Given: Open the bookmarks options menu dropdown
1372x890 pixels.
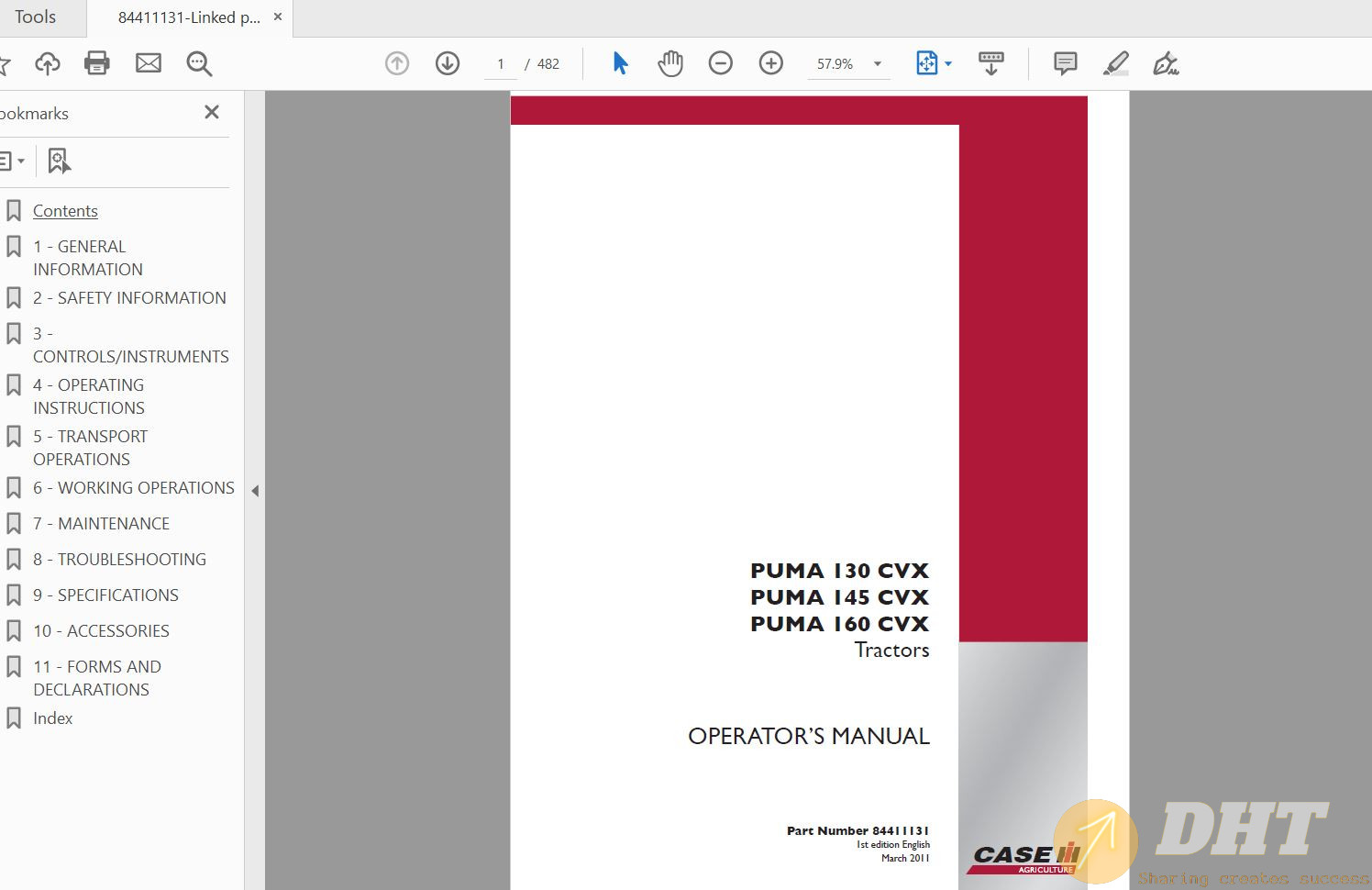Looking at the screenshot, I should 13,161.
